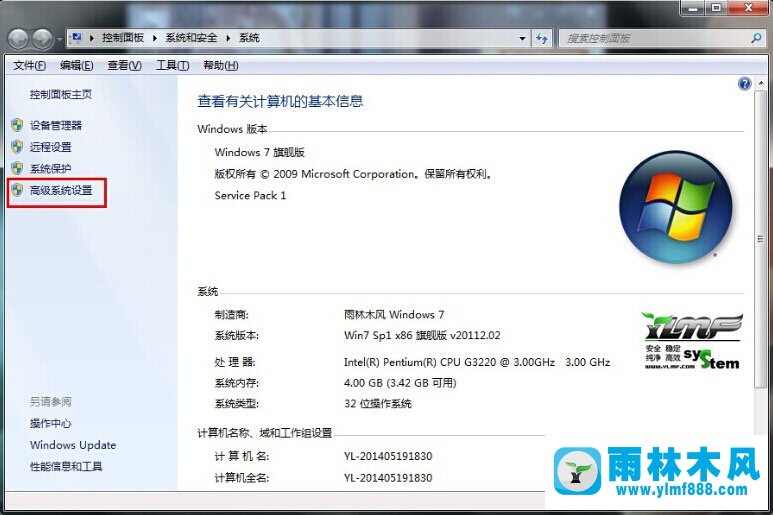This screenshot has height=515, width=773.
Task: Click system version Win7 Sp1 x86 value
Action: click(x=422, y=336)
